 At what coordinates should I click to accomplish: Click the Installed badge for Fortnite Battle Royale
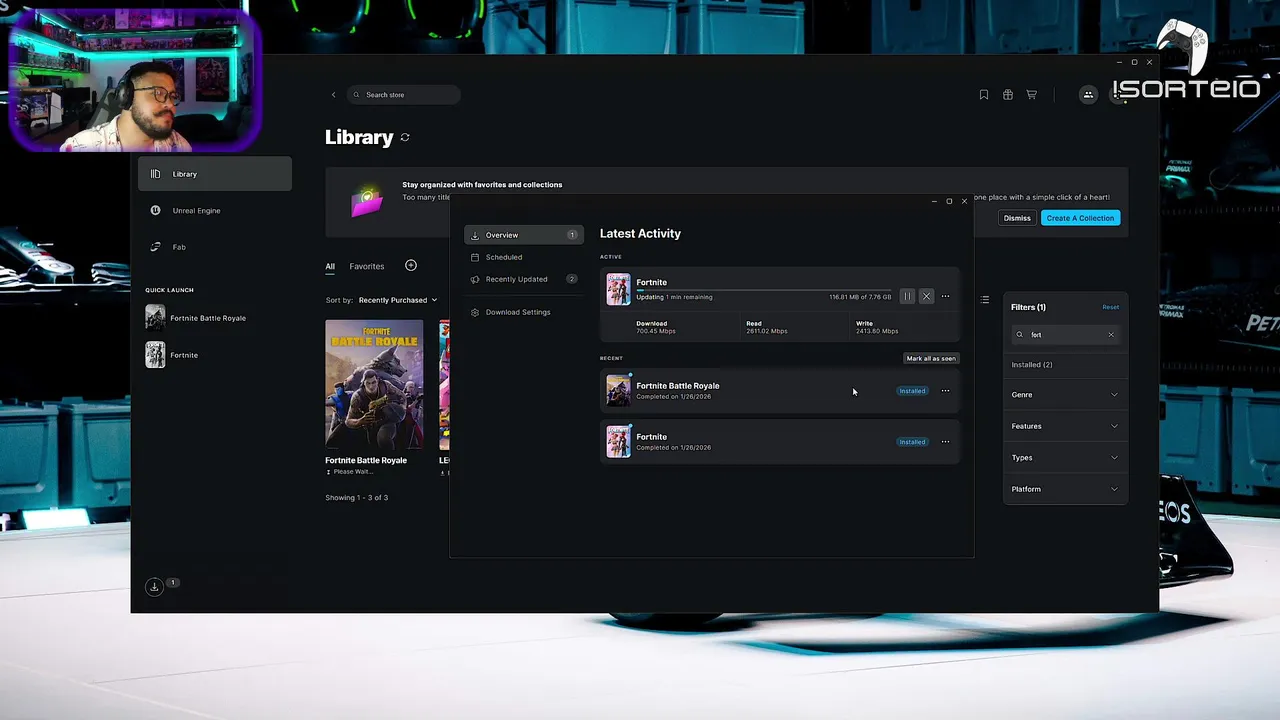click(912, 391)
